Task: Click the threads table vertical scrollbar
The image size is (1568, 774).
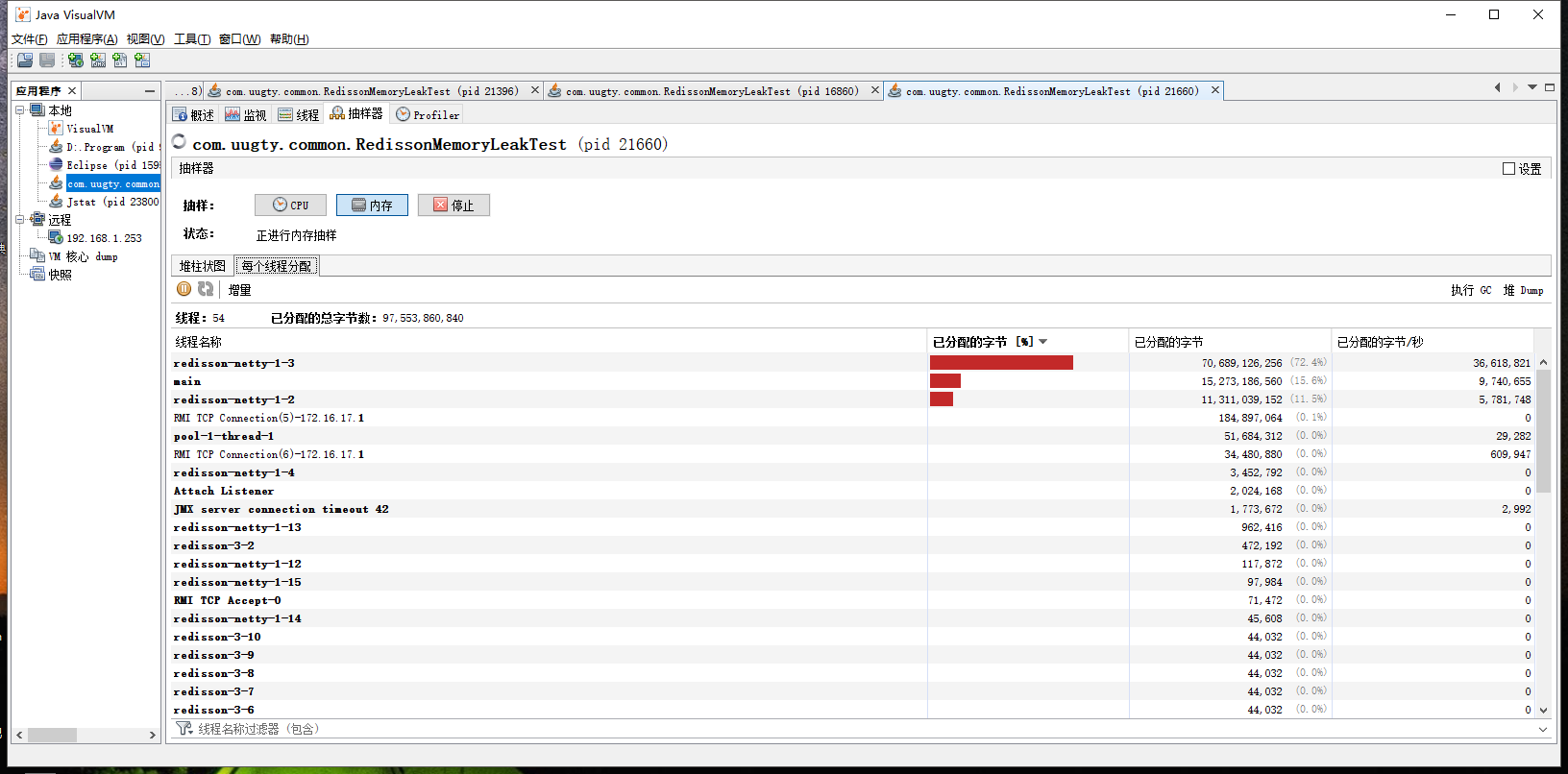Action: (1543, 430)
